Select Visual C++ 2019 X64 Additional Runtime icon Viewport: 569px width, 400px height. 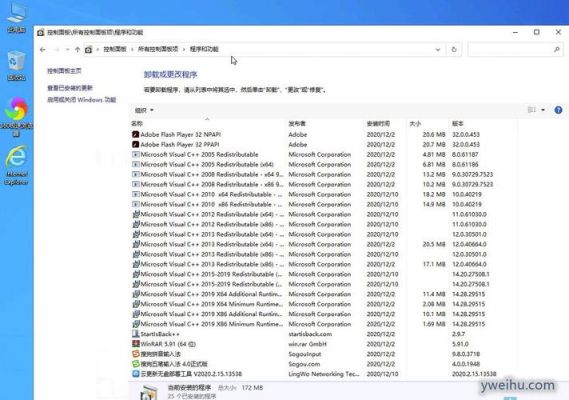click(x=136, y=294)
